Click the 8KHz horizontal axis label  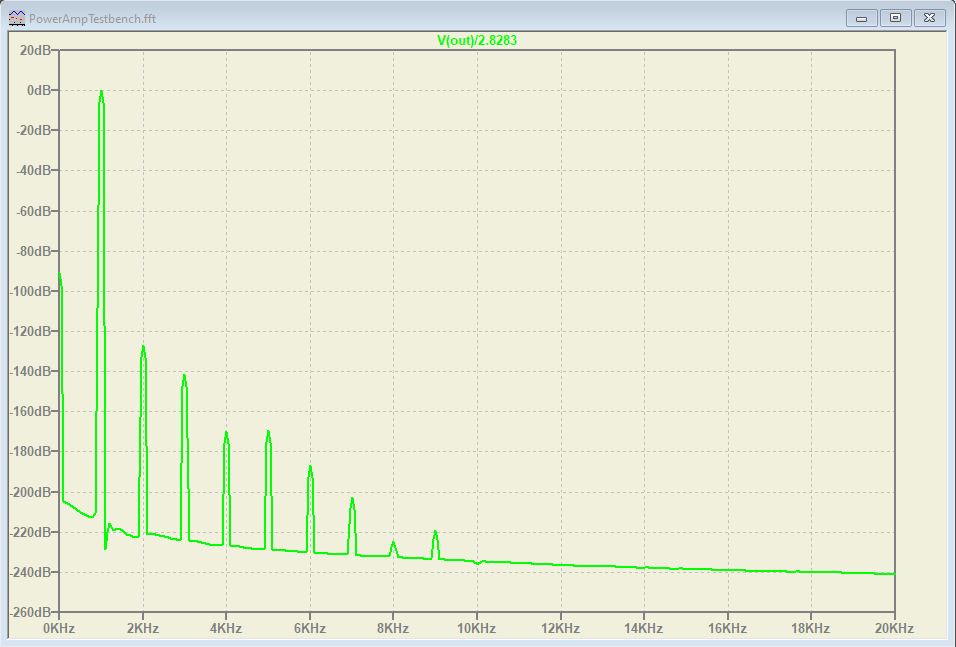click(393, 628)
